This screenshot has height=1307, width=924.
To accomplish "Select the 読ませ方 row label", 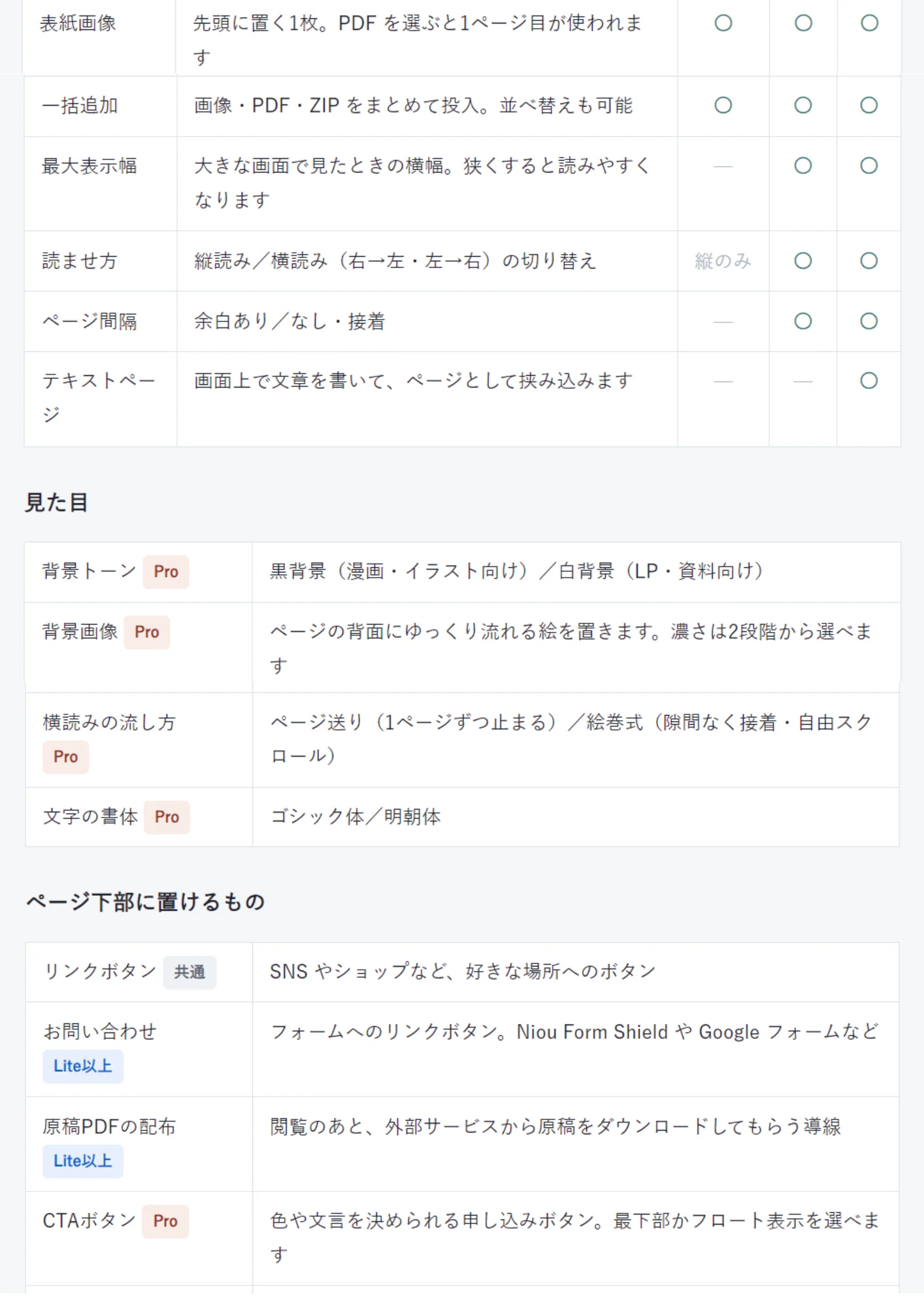I will pyautogui.click(x=80, y=261).
